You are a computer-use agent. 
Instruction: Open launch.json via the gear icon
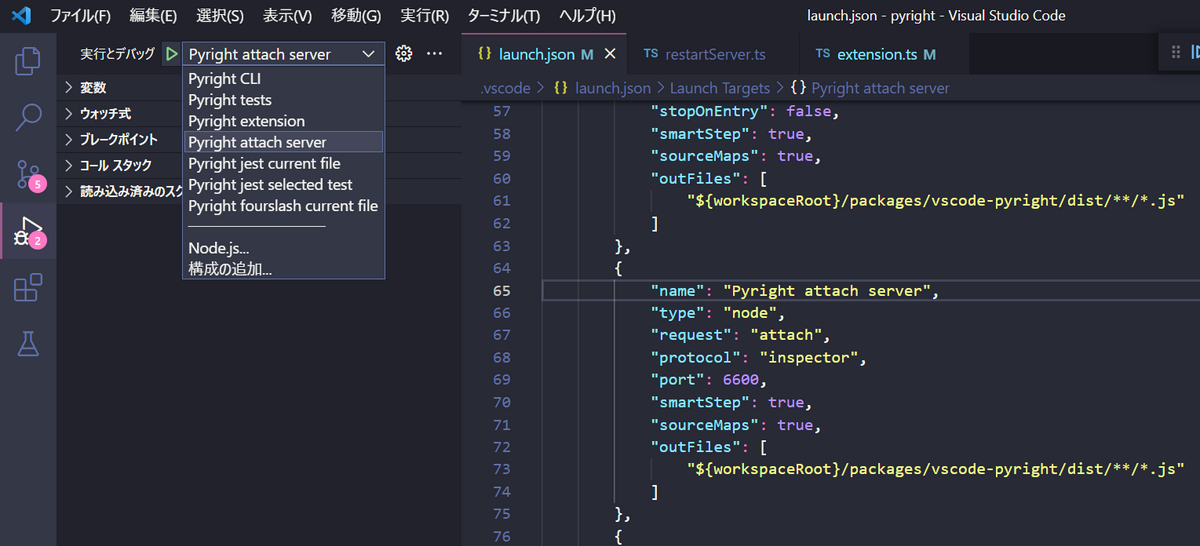coord(404,54)
